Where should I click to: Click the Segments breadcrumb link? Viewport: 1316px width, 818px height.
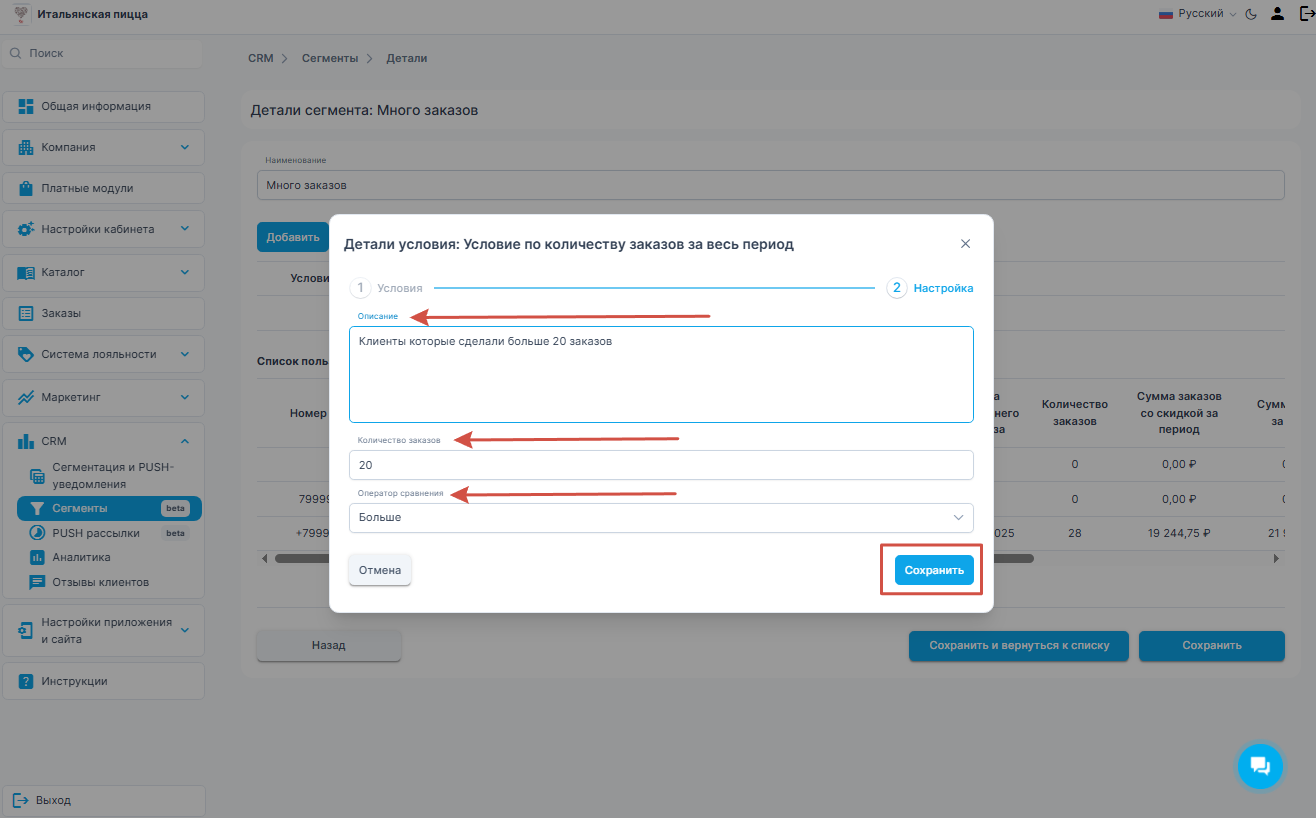(330, 58)
